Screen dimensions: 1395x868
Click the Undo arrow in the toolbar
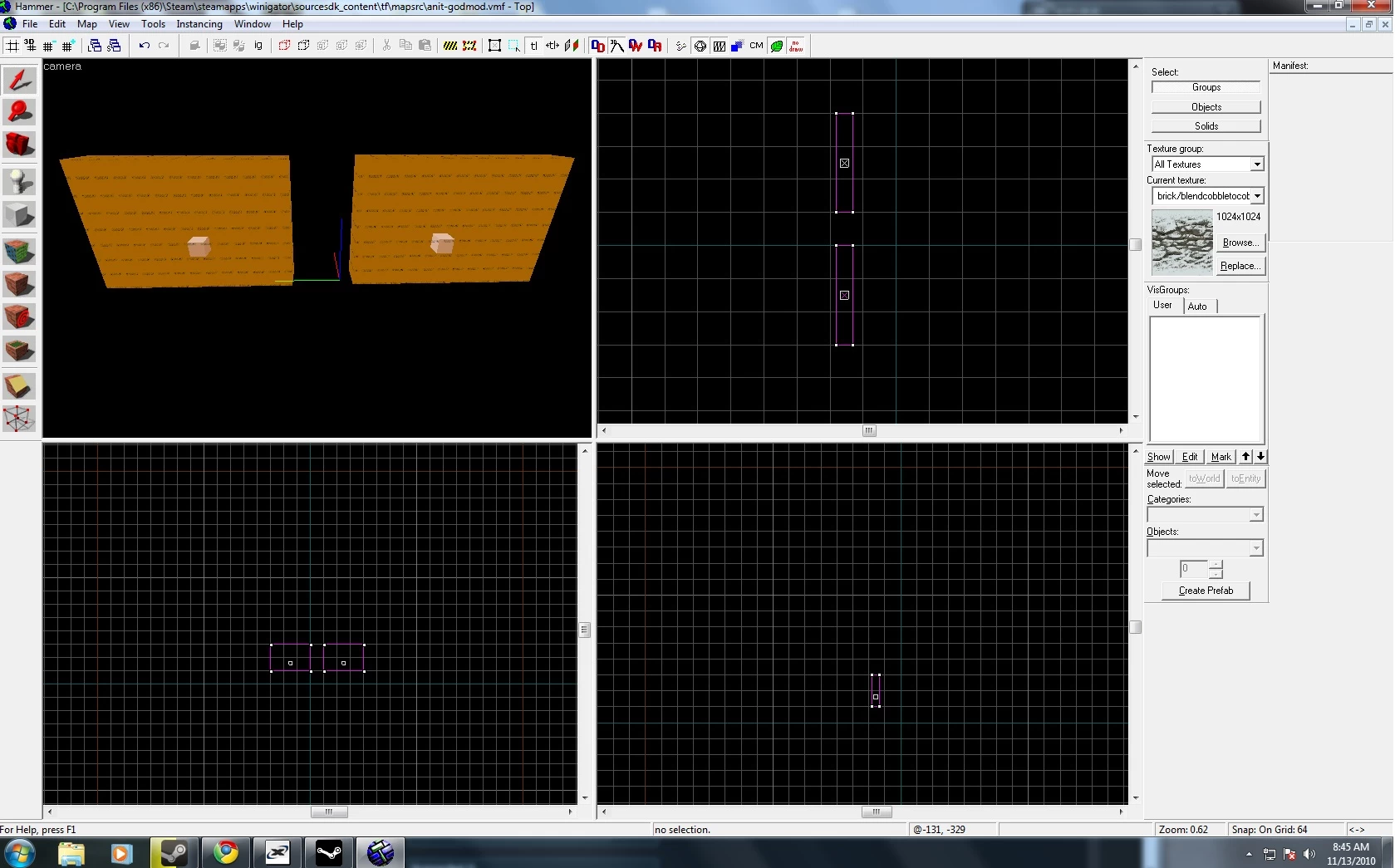coord(144,46)
